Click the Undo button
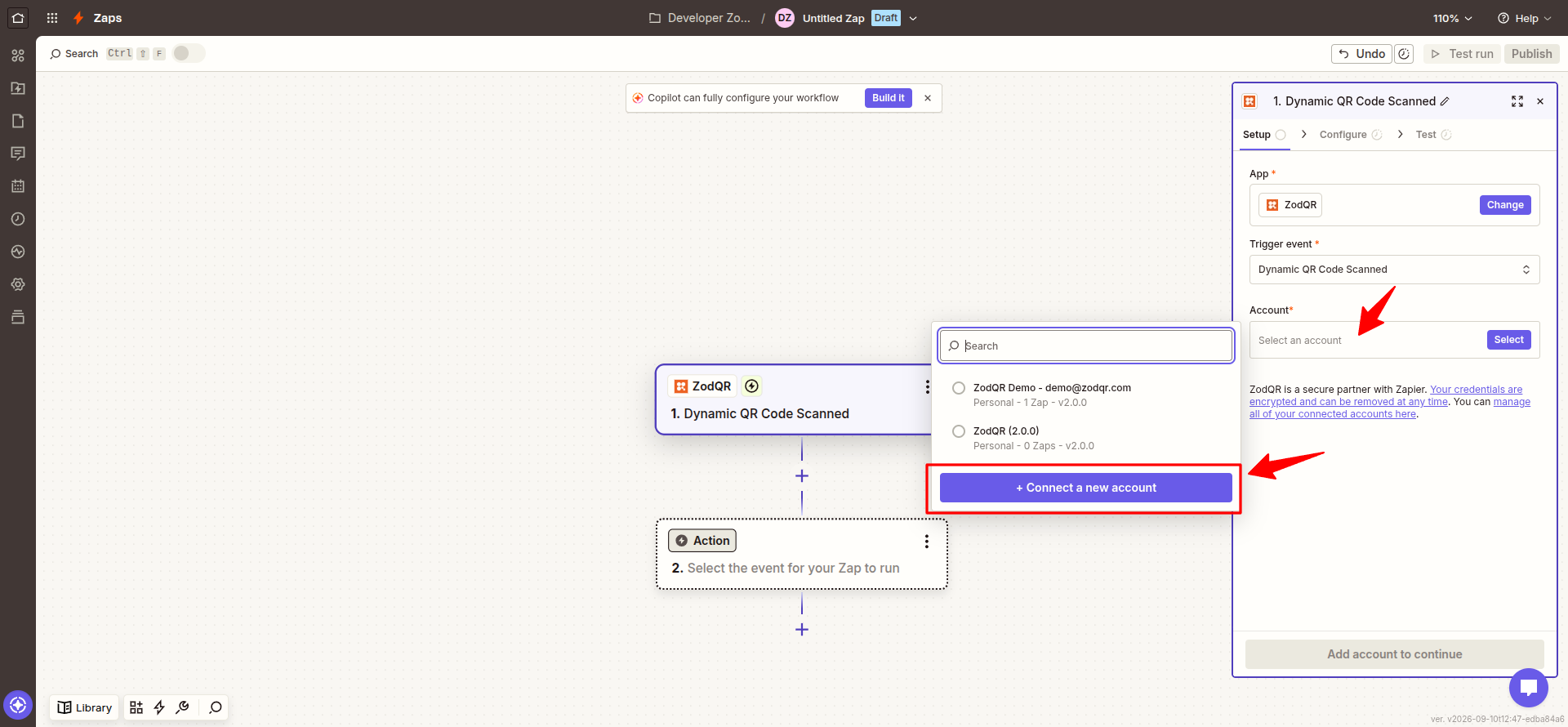Screen dimensions: 1568x727 pyautogui.click(x=1362, y=54)
